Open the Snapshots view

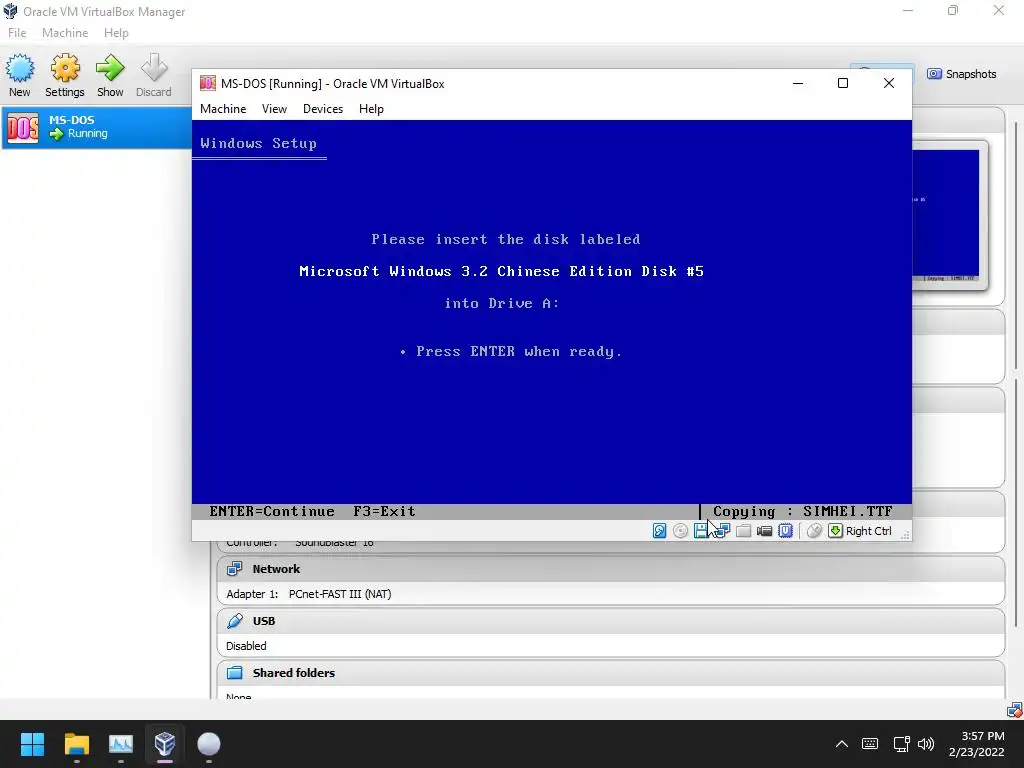click(962, 74)
